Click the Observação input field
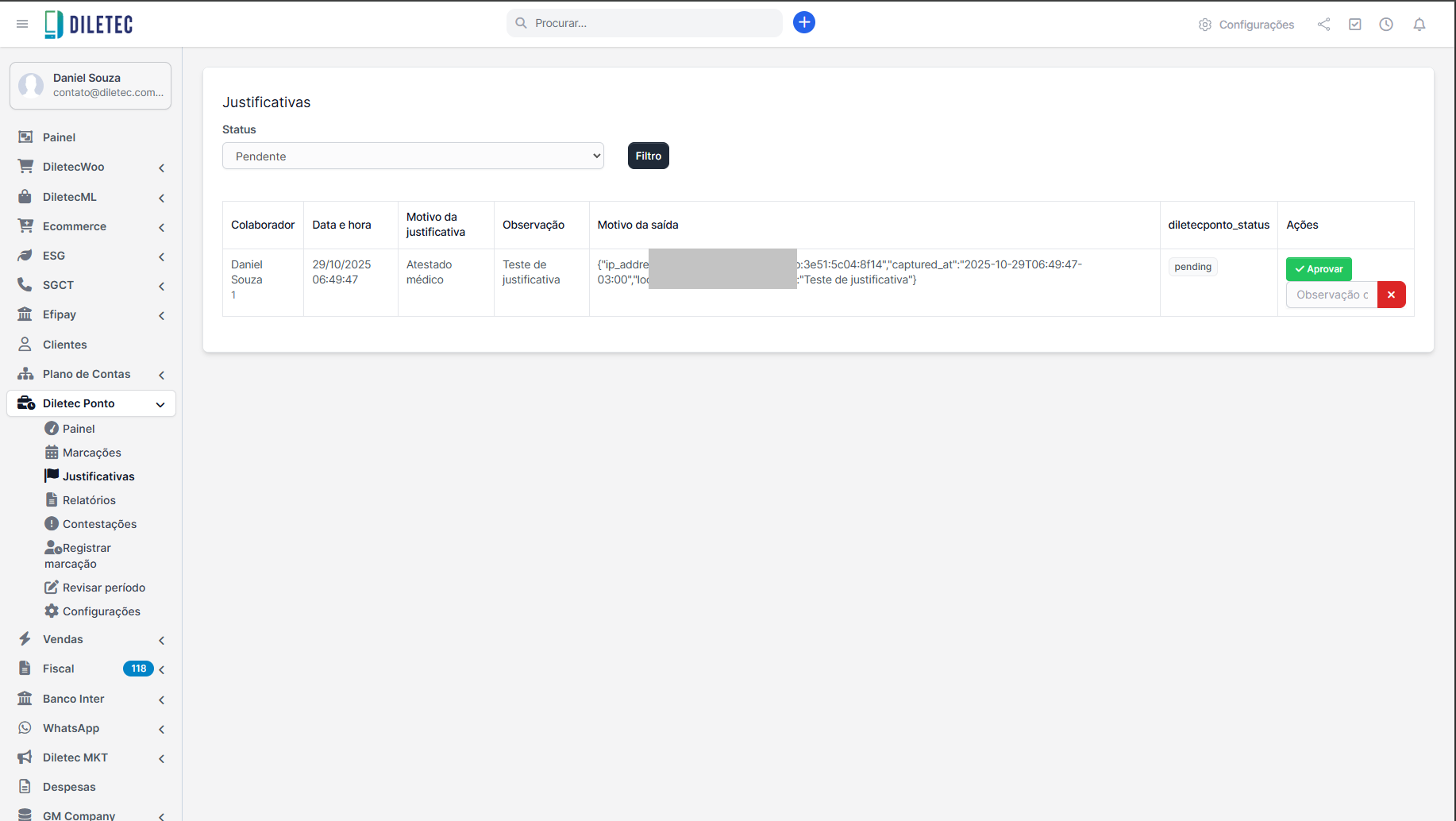The width and height of the screenshot is (1456, 821). pyautogui.click(x=1331, y=295)
